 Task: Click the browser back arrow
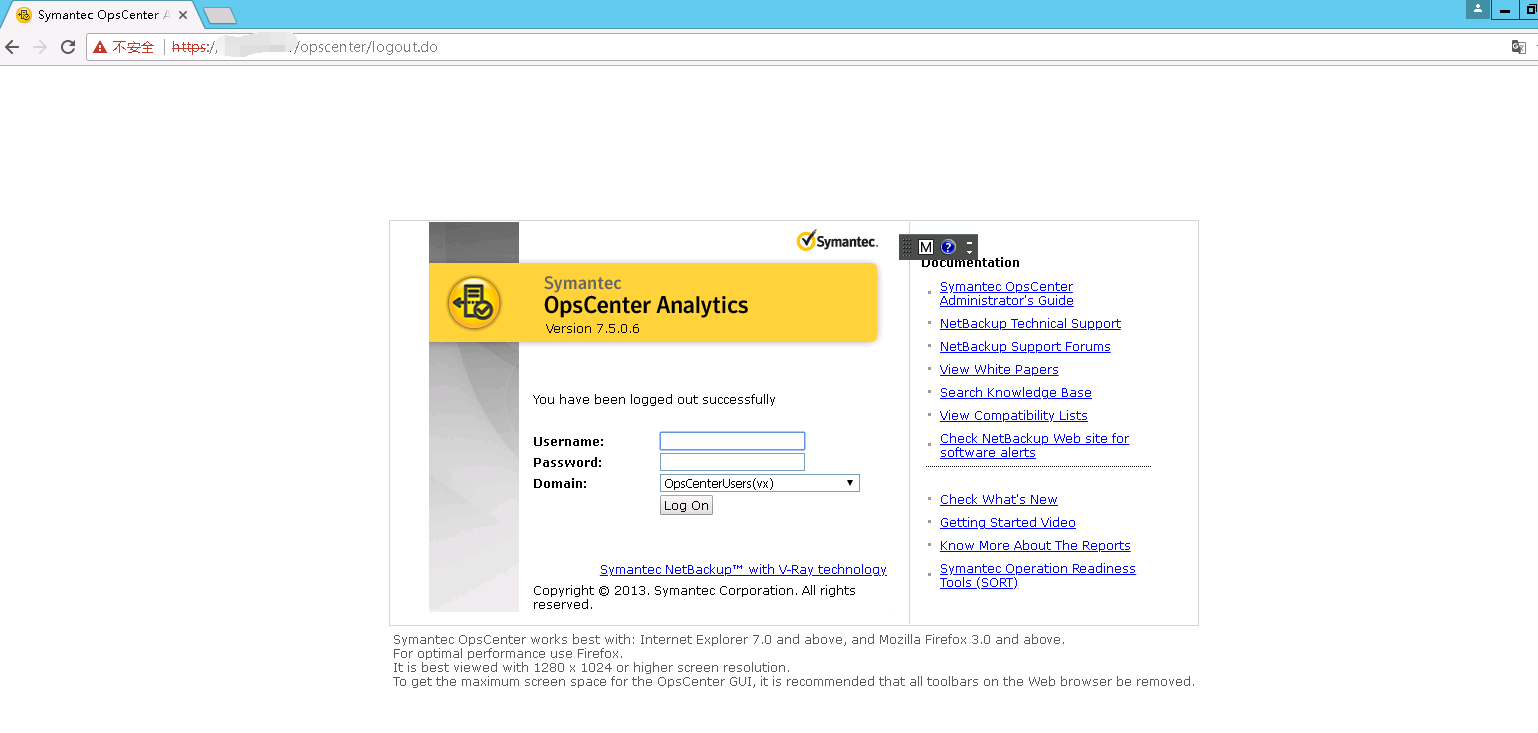click(x=12, y=47)
